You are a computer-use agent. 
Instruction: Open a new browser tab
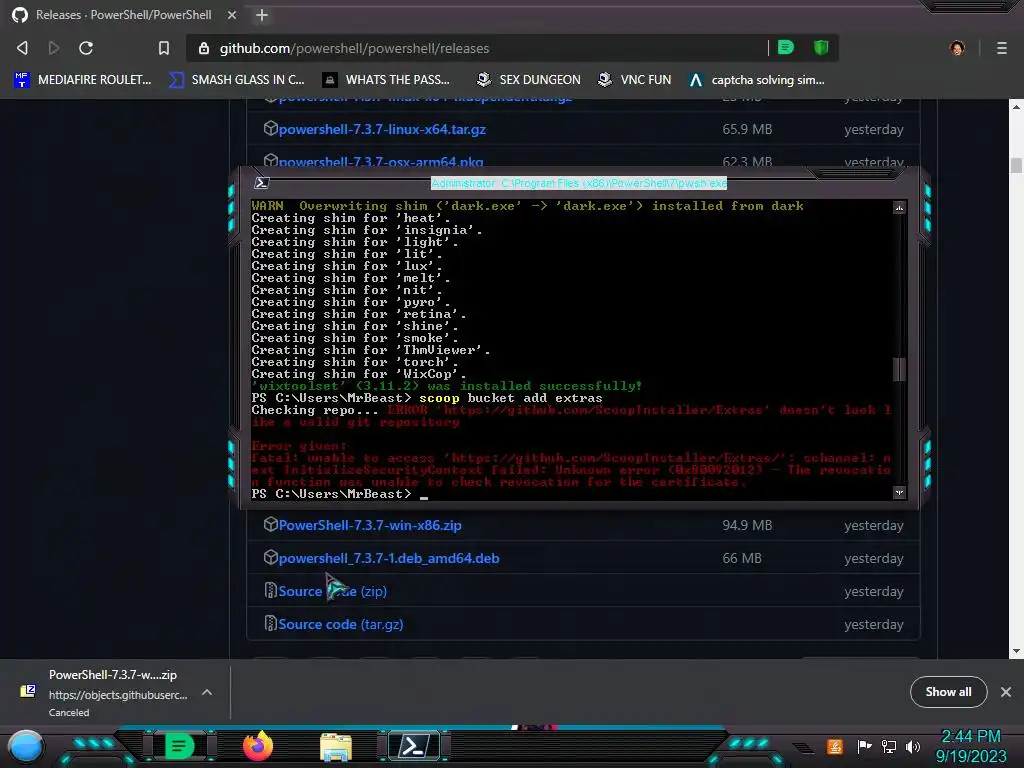[262, 15]
